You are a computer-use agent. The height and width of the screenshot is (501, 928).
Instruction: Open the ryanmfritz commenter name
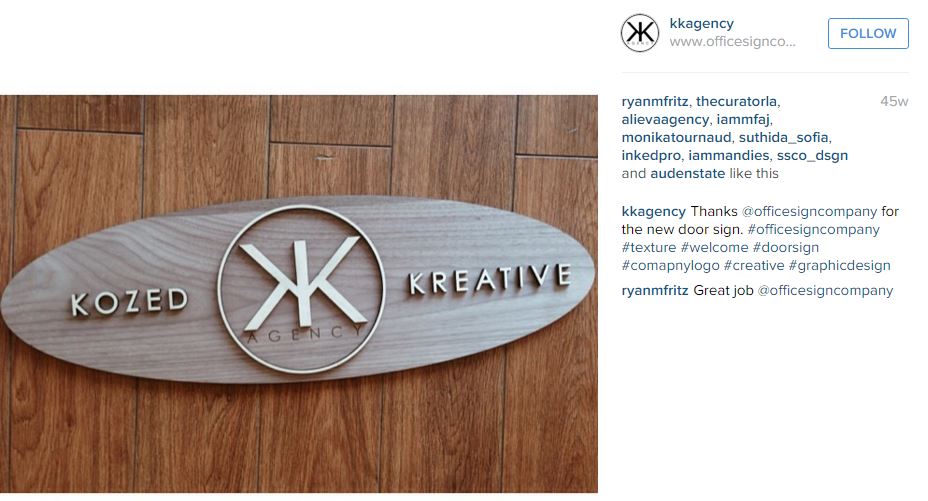[655, 290]
